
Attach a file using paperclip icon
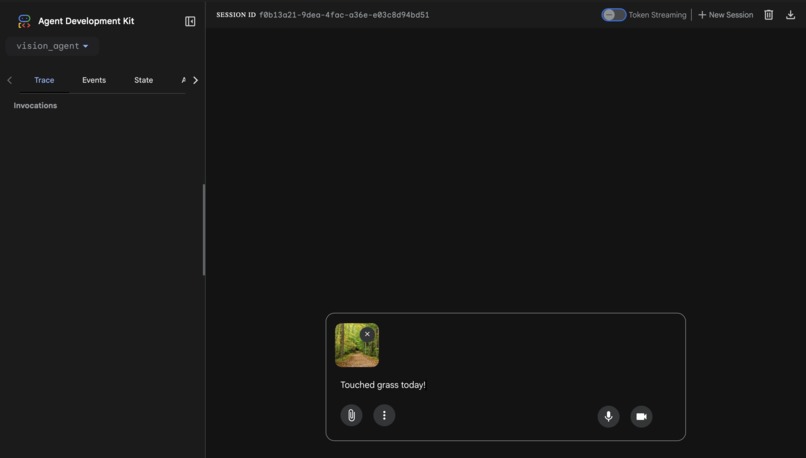352,415
